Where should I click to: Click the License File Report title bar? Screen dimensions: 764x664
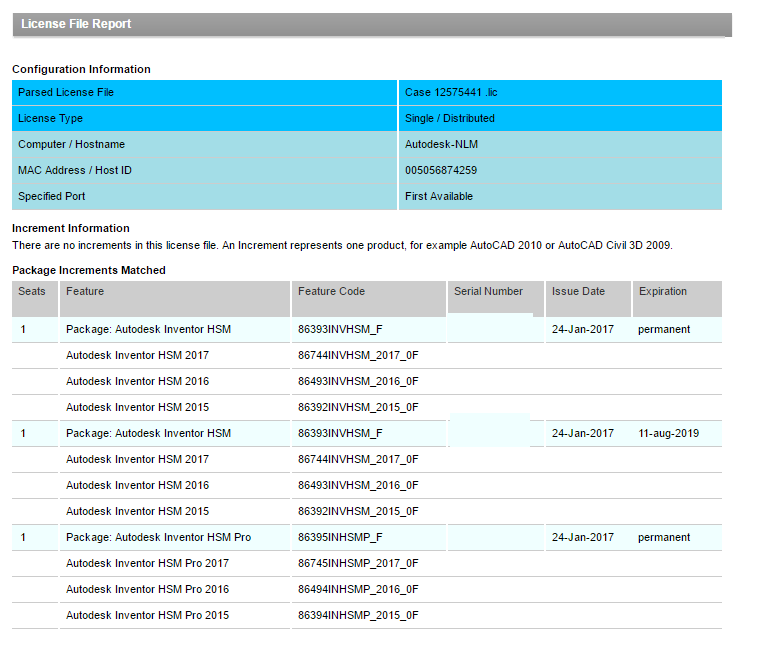click(x=372, y=24)
